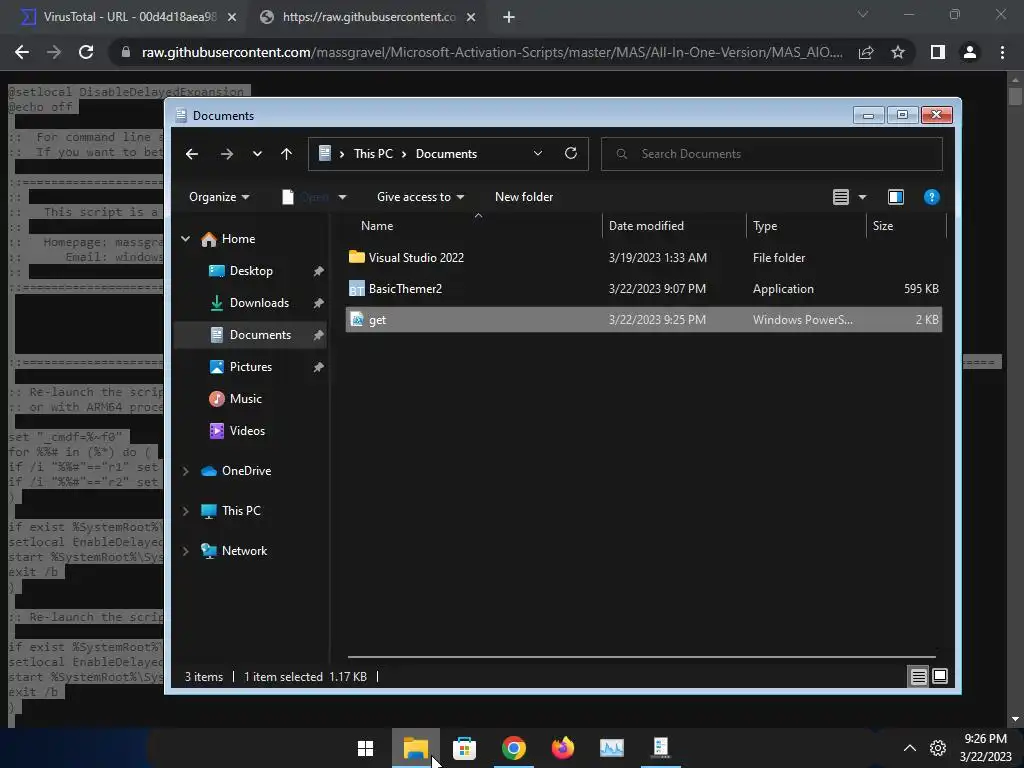Click the Search Documents field
The width and height of the screenshot is (1024, 768).
click(x=771, y=154)
